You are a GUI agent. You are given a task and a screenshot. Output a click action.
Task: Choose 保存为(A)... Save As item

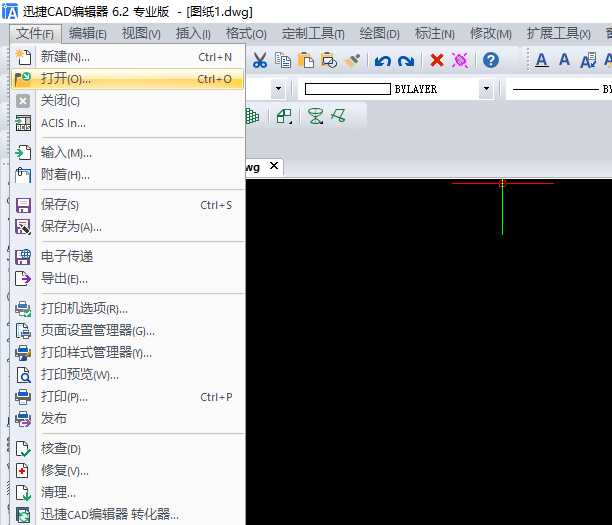[128, 226]
